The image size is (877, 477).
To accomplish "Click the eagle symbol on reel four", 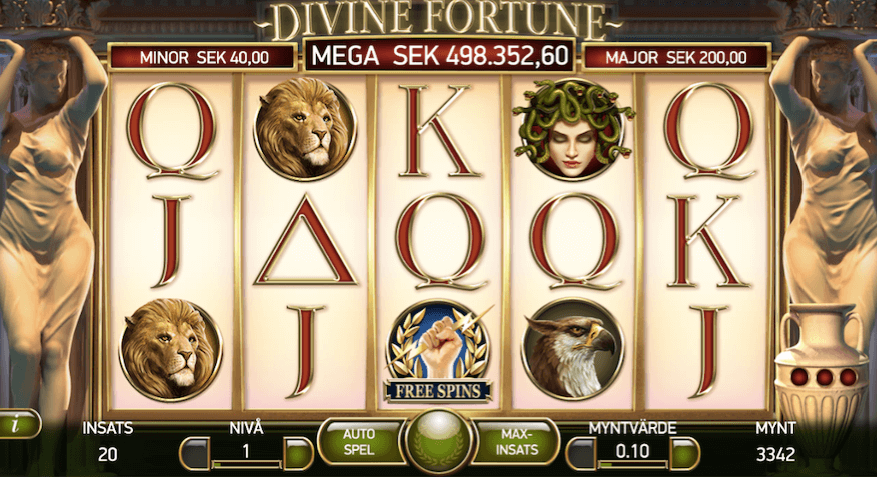I will [x=573, y=348].
